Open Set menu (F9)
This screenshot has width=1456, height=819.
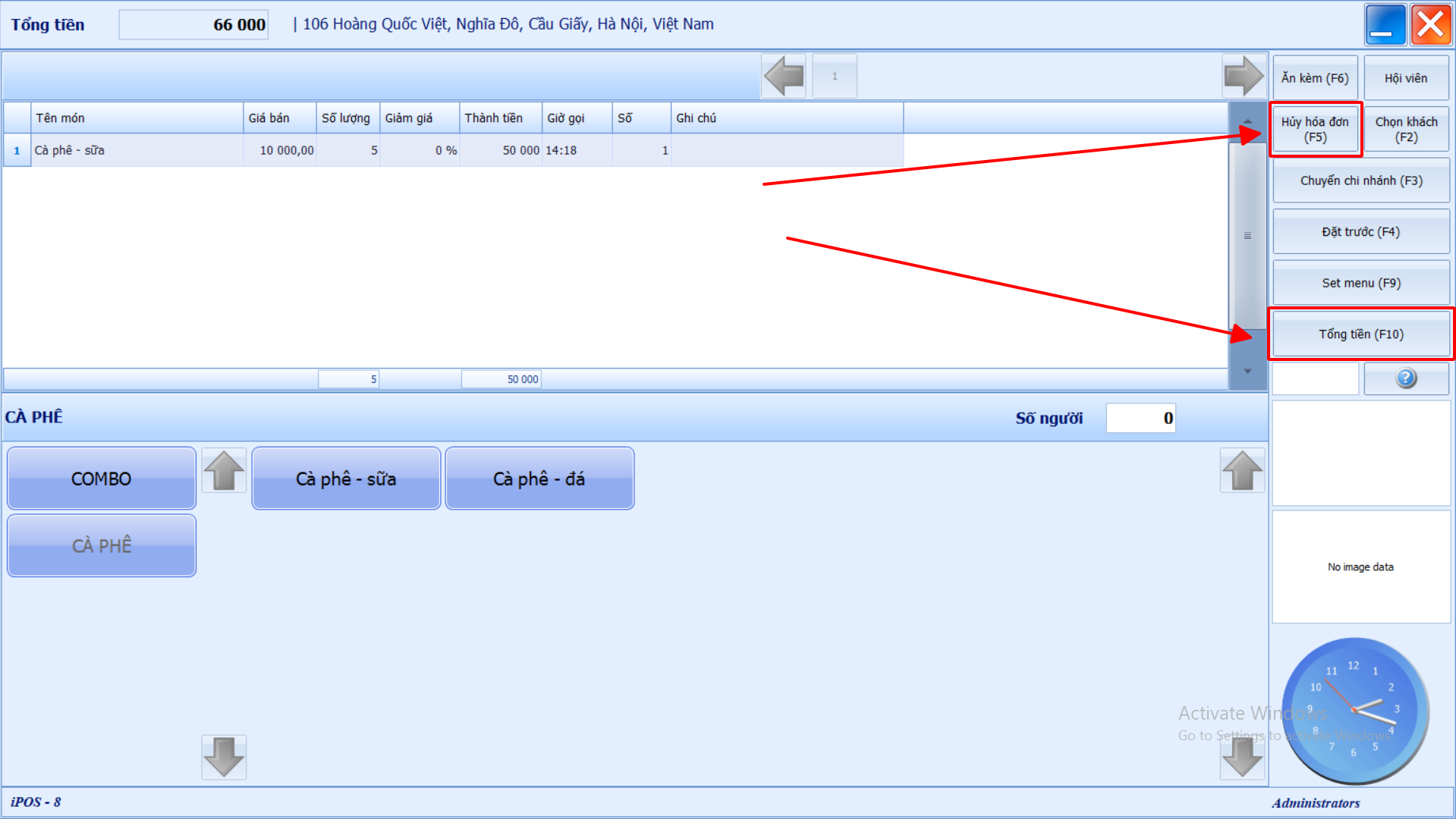(x=1360, y=283)
